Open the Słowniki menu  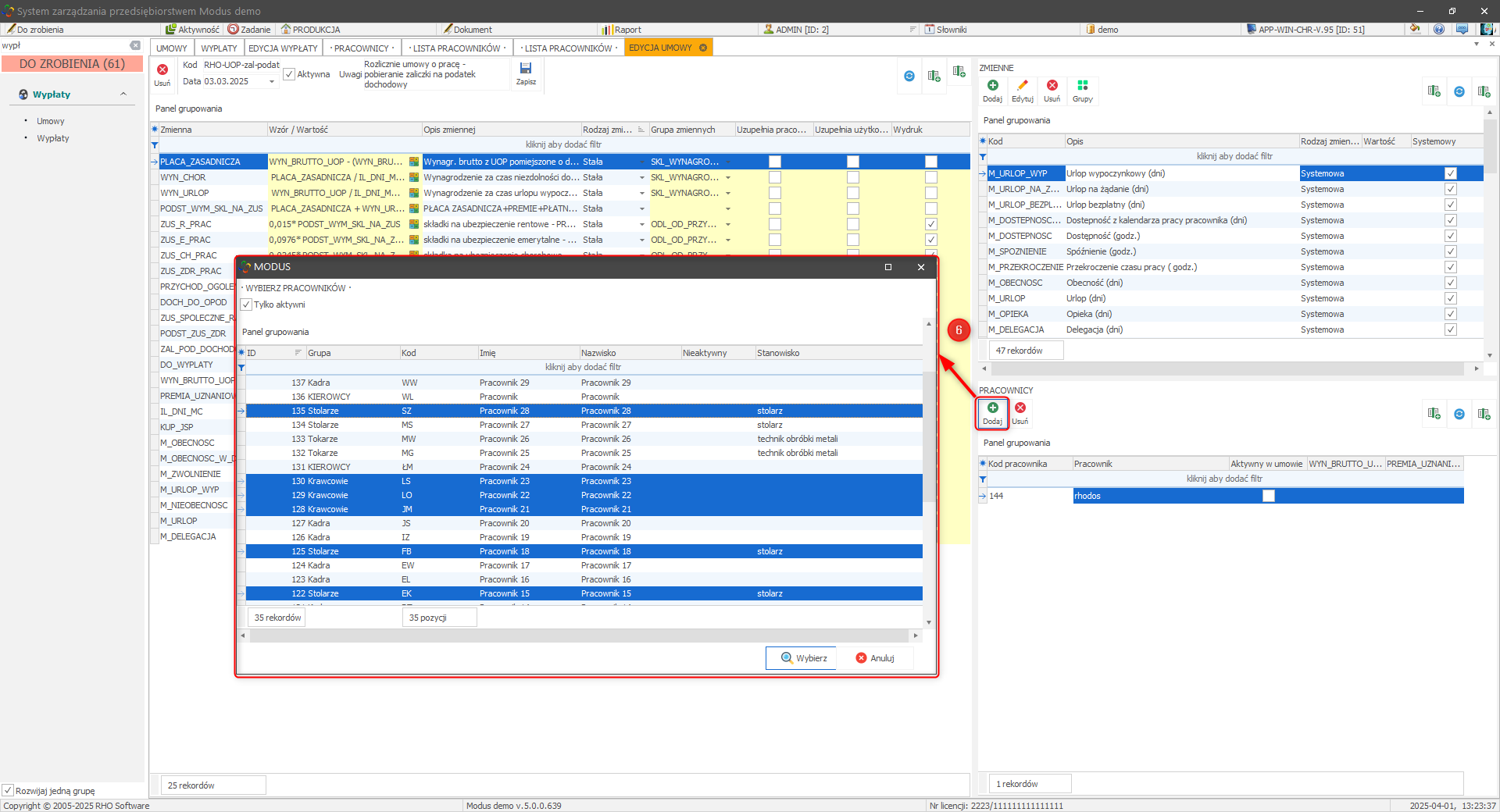coord(951,30)
